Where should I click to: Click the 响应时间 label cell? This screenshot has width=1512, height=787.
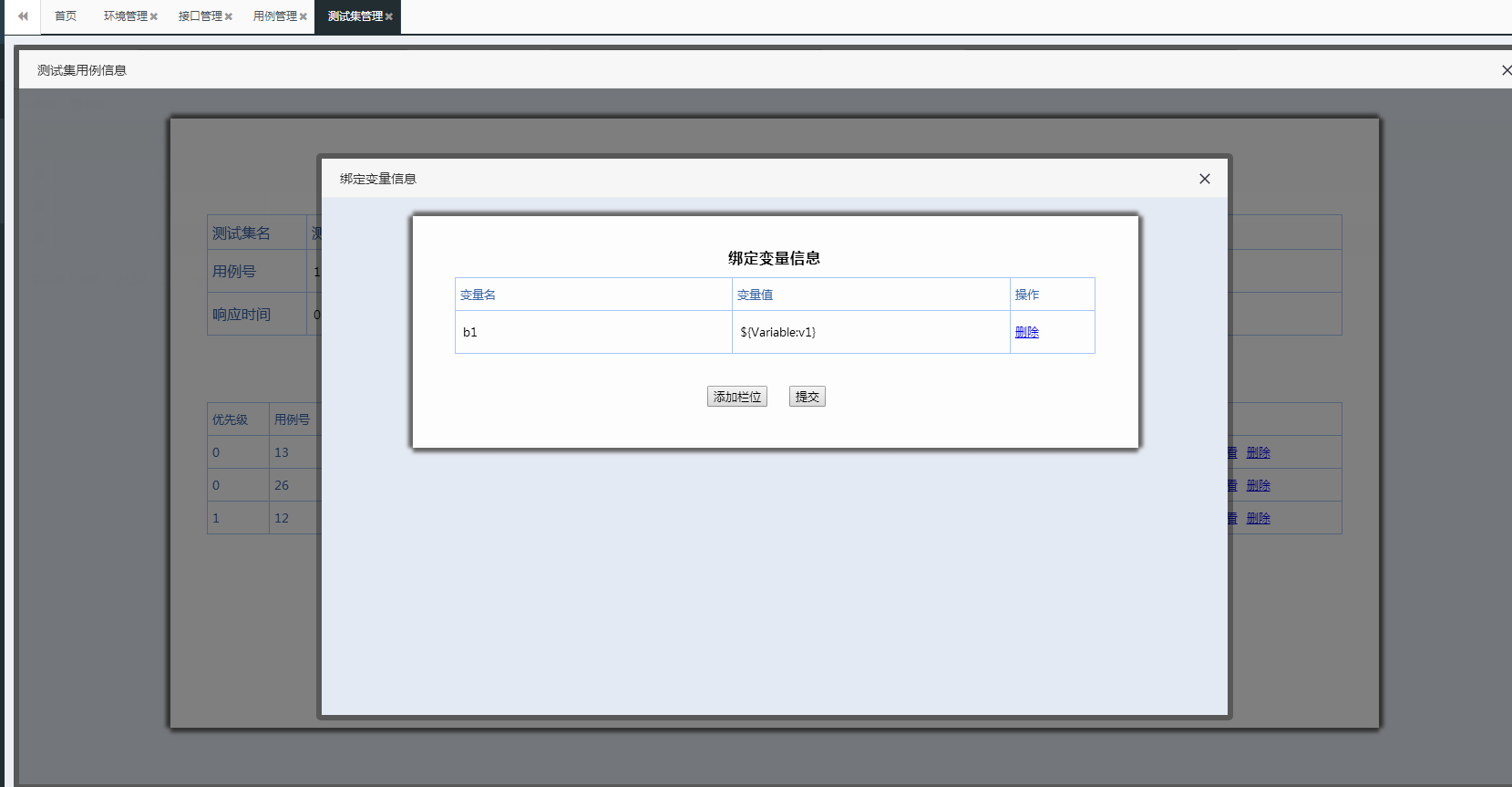pos(257,315)
